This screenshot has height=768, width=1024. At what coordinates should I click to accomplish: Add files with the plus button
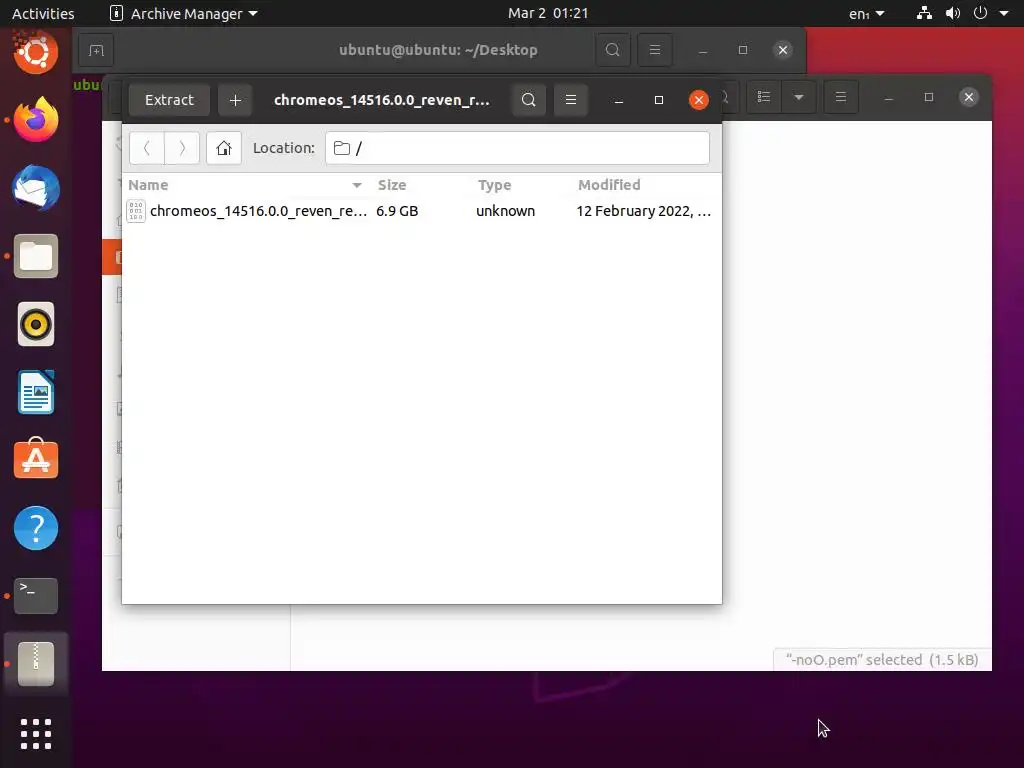[x=235, y=100]
